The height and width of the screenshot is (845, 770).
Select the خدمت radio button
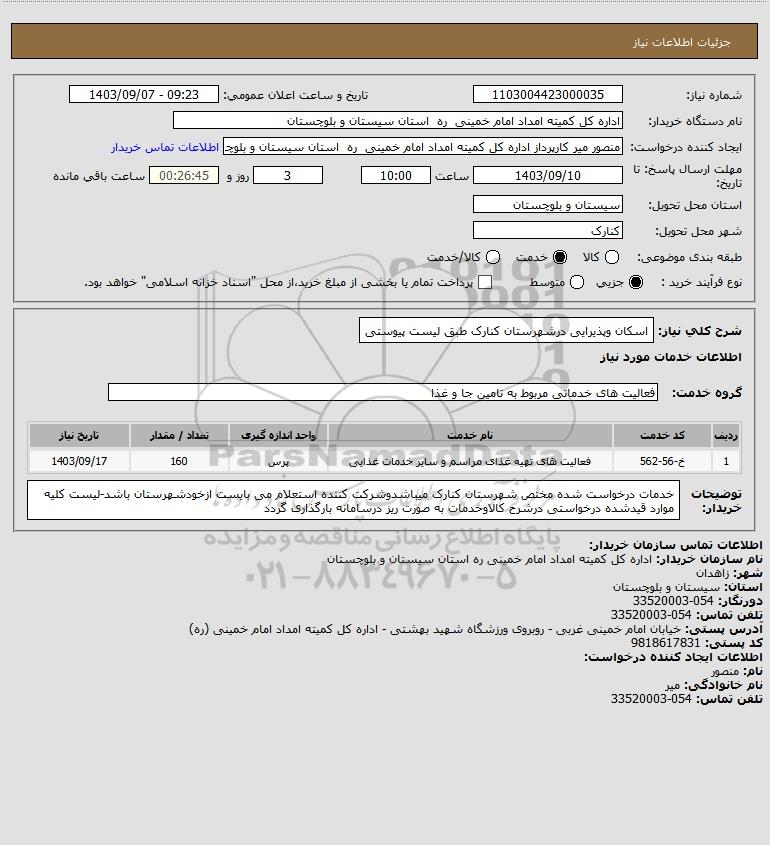click(560, 258)
